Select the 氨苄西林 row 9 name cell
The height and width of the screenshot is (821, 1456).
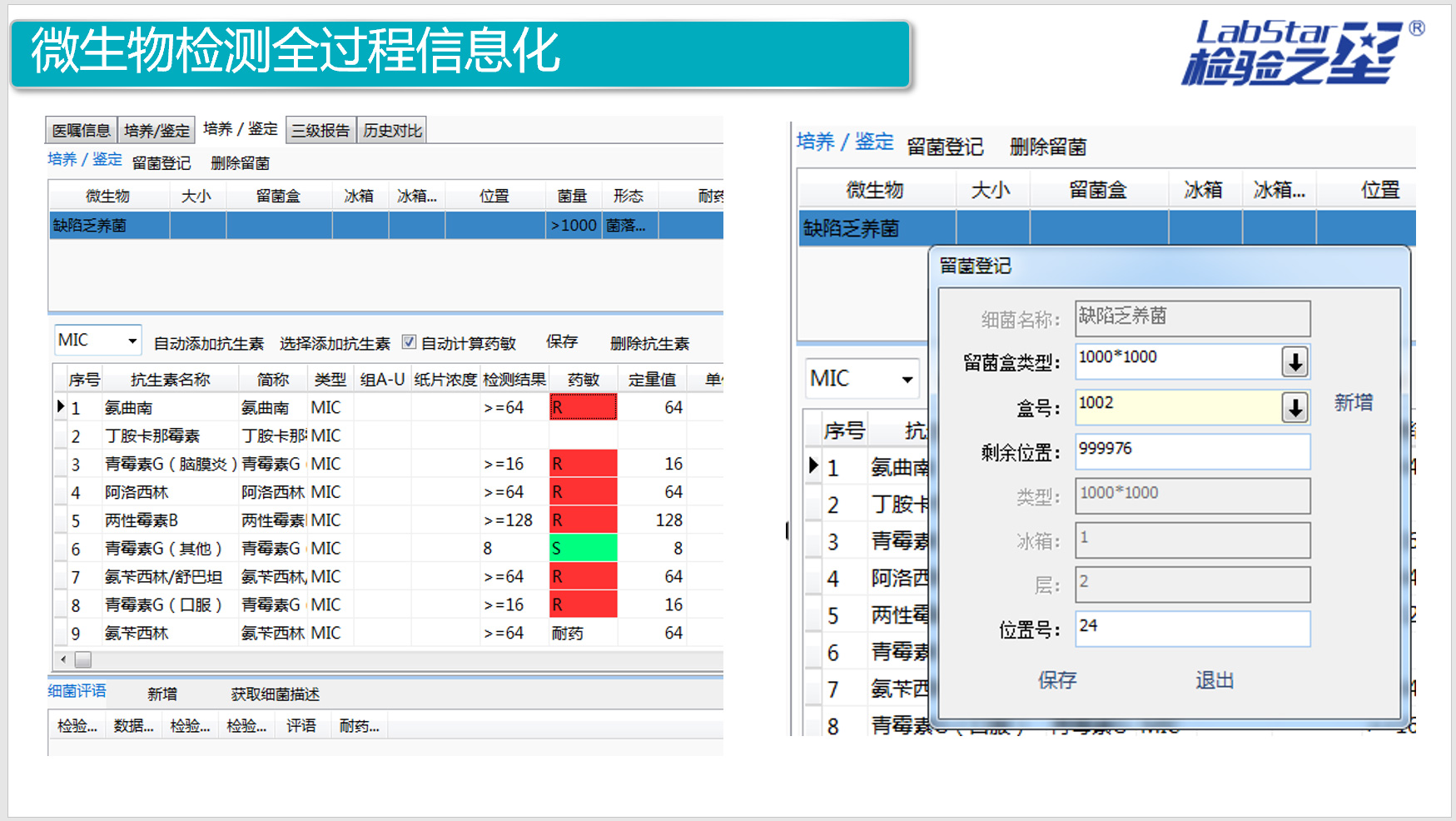(x=171, y=633)
